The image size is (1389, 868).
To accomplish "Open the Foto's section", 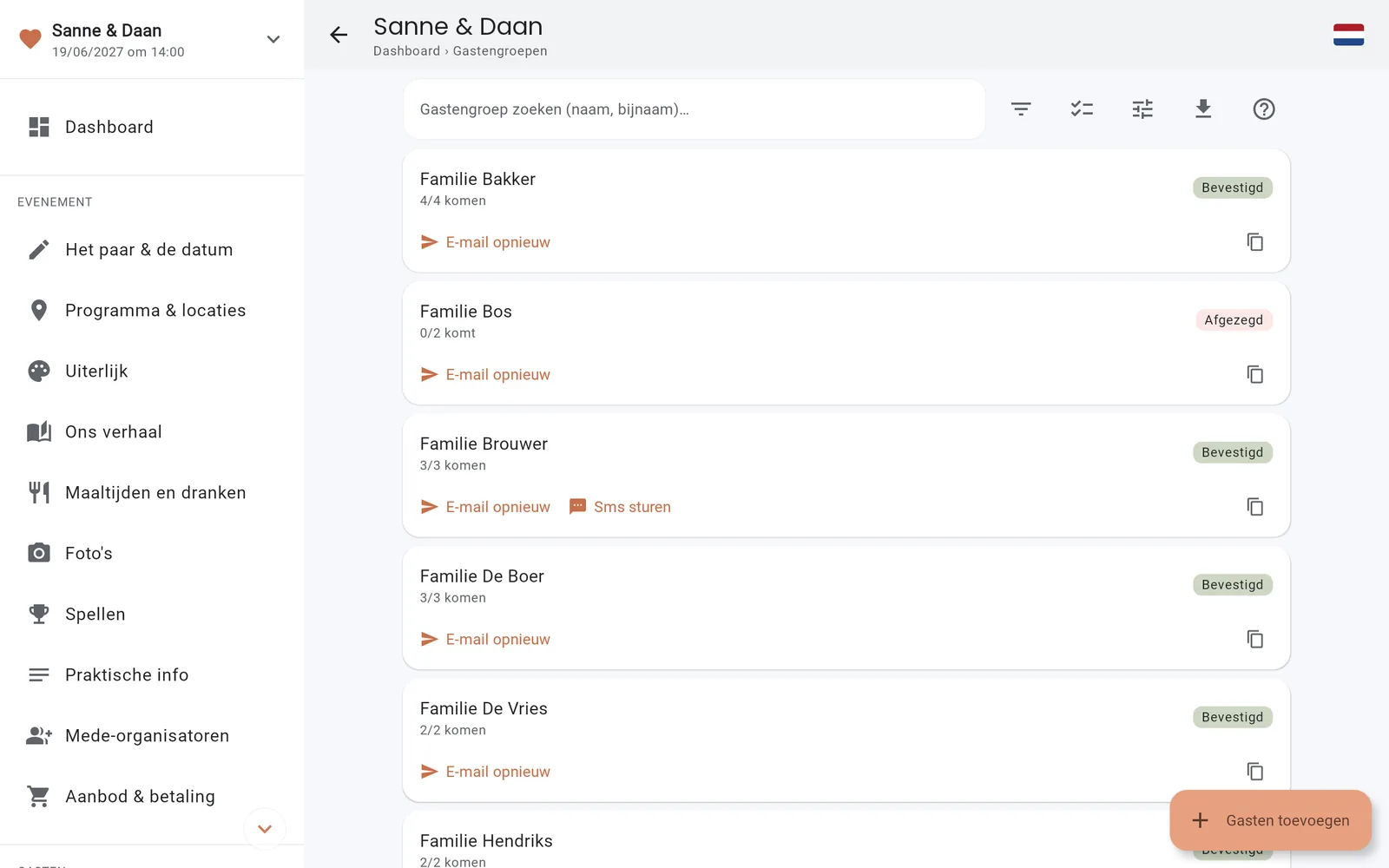I will (152, 554).
